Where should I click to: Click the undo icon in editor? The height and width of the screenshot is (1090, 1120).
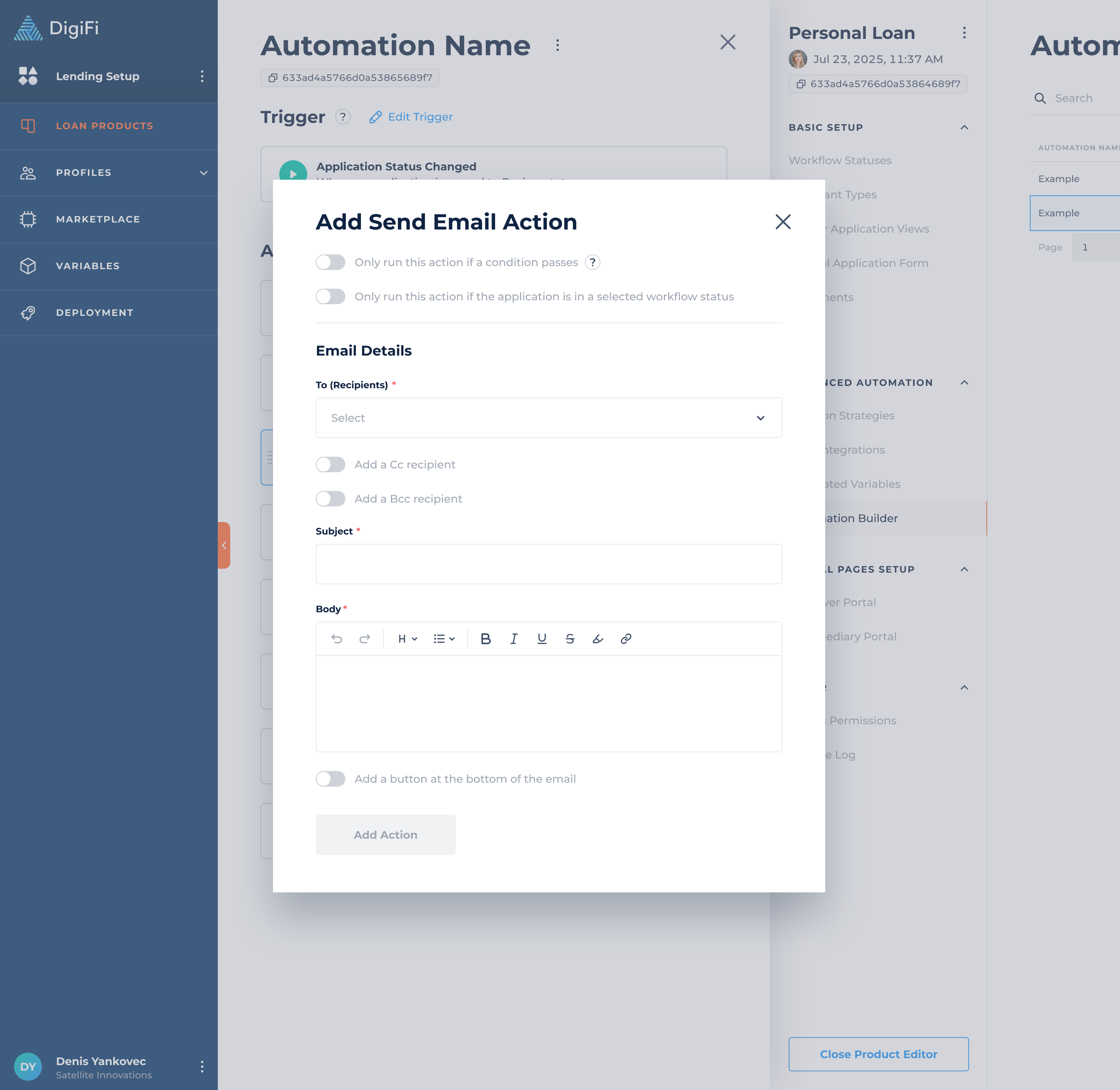coord(336,639)
